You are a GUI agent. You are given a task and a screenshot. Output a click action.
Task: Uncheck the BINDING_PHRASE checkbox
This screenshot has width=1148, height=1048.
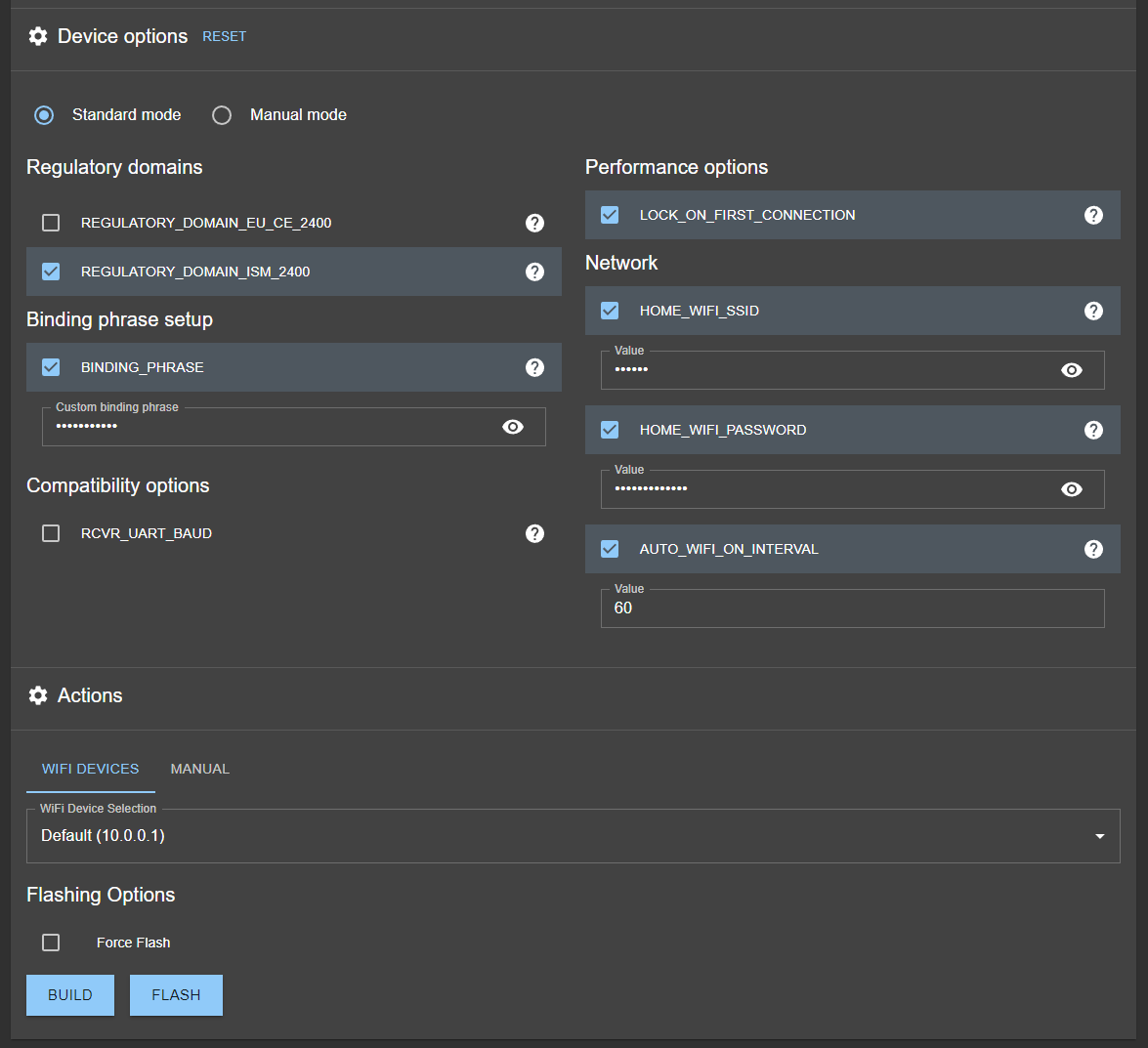(x=51, y=367)
